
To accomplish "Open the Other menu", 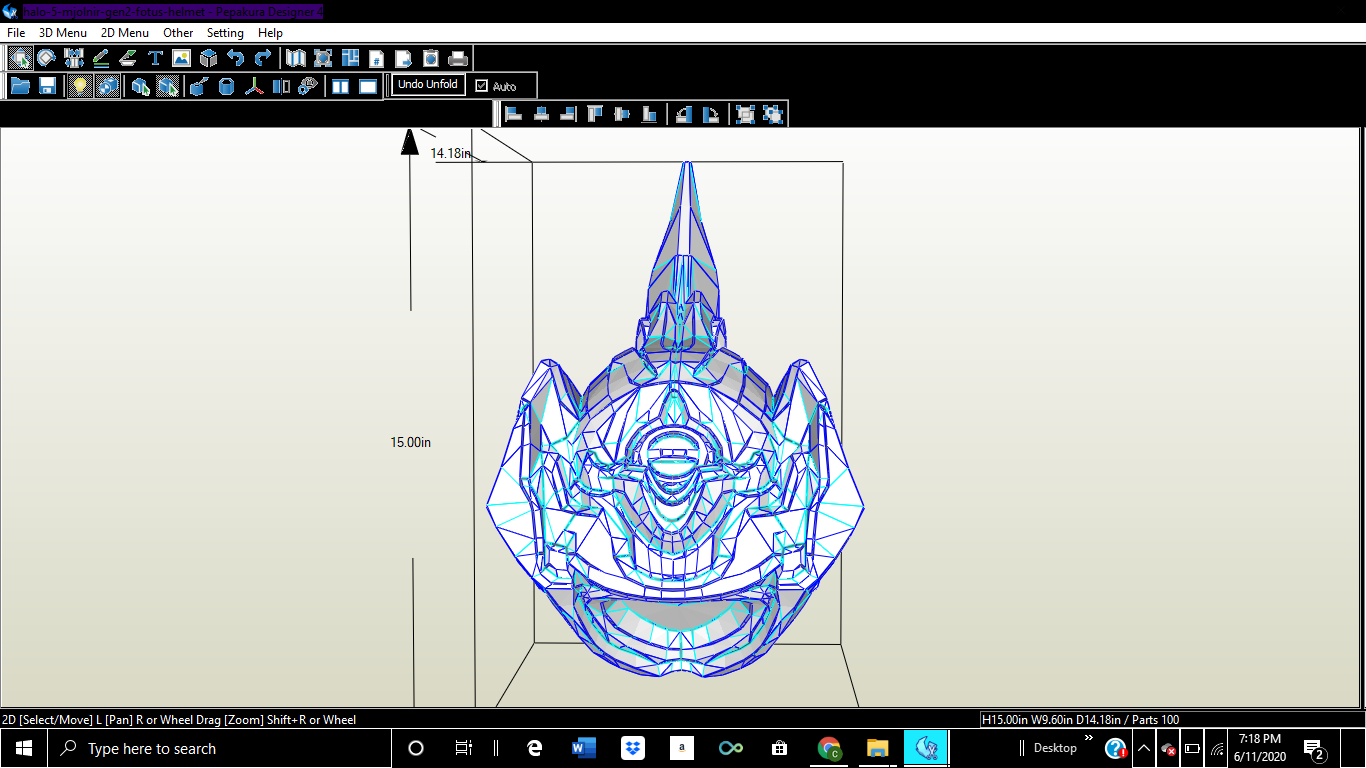I will [178, 33].
